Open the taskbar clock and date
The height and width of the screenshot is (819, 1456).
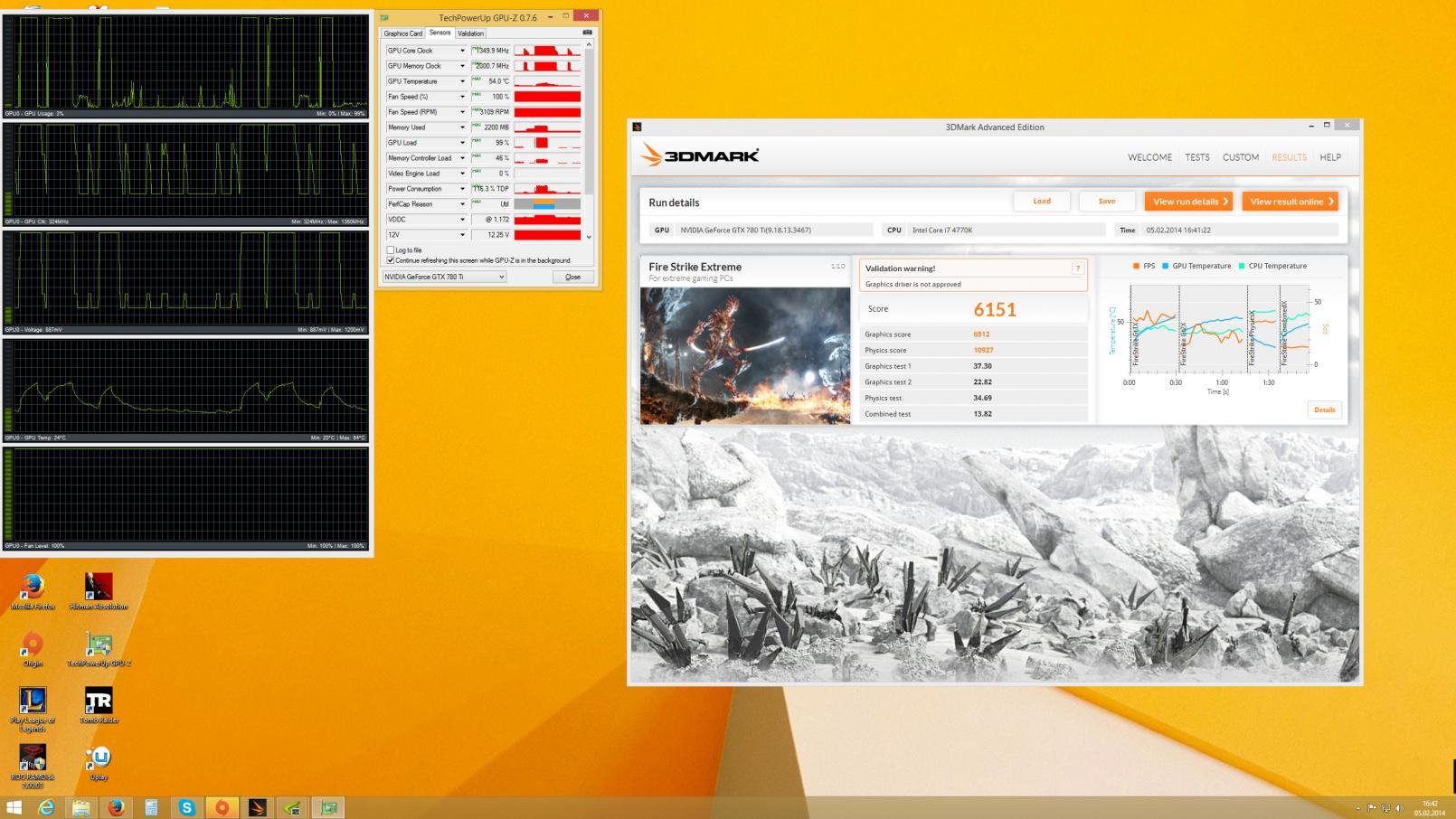pyautogui.click(x=1430, y=808)
